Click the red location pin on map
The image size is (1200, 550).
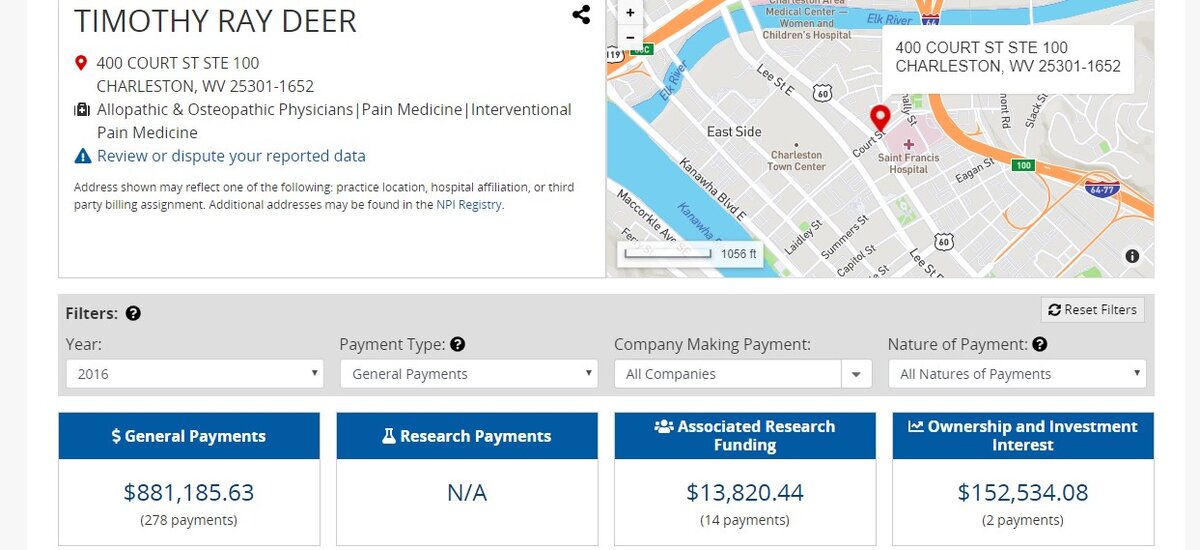click(x=881, y=118)
